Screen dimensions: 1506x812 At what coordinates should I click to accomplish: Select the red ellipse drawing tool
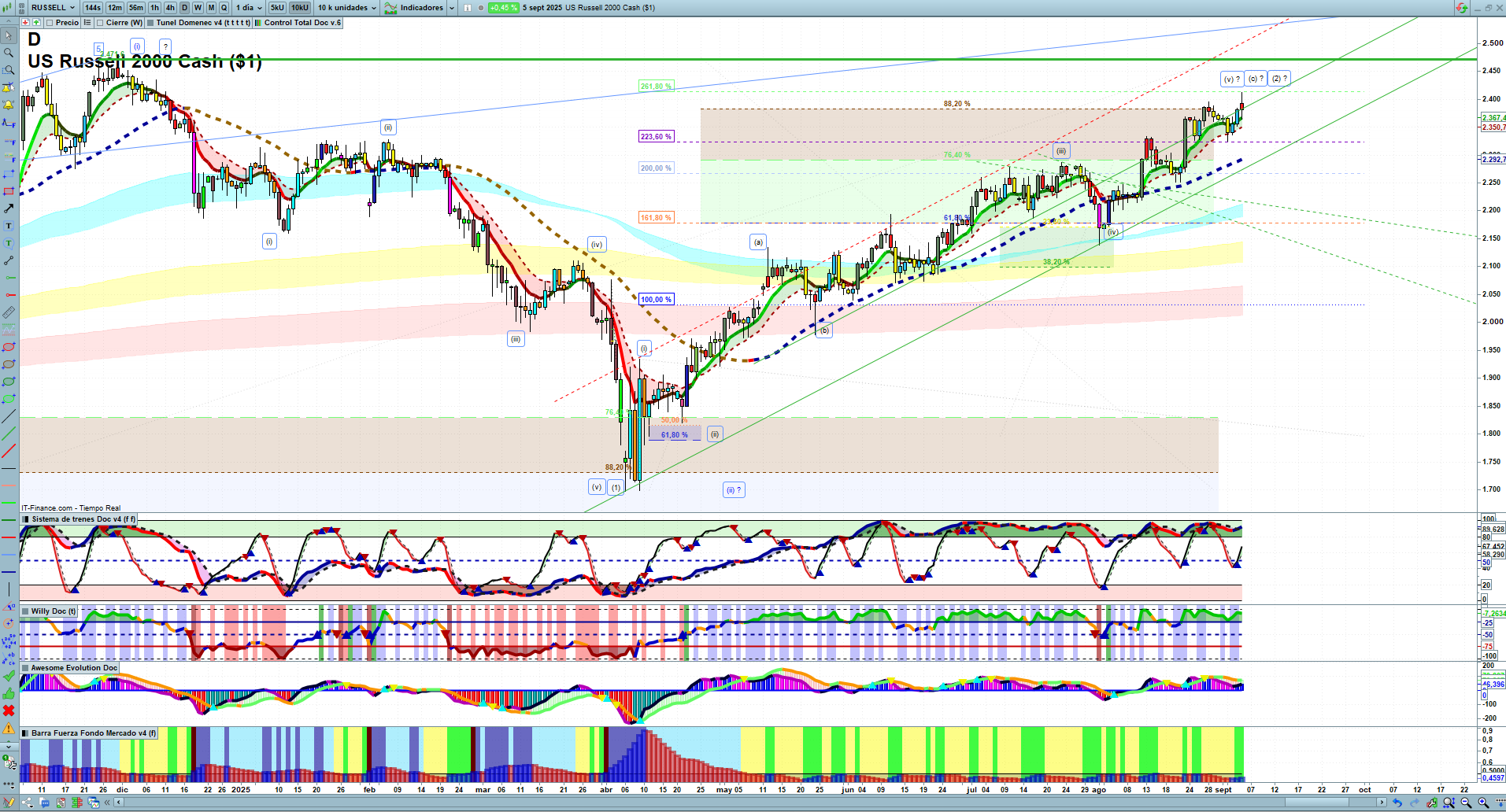tap(9, 347)
